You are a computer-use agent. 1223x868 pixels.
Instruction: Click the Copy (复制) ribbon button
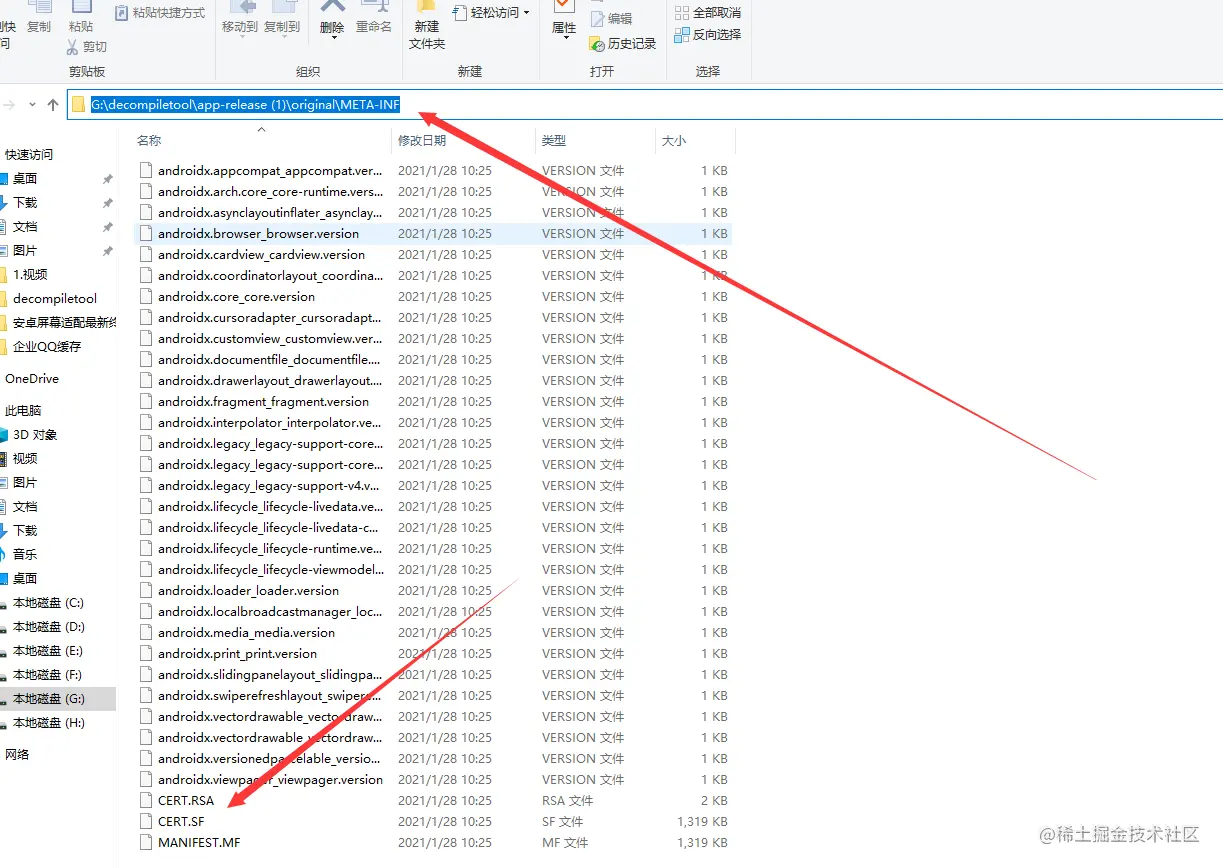39,17
